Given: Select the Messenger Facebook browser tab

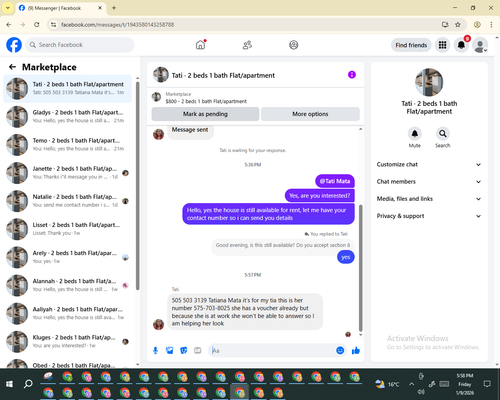Looking at the screenshot, I should [60, 8].
